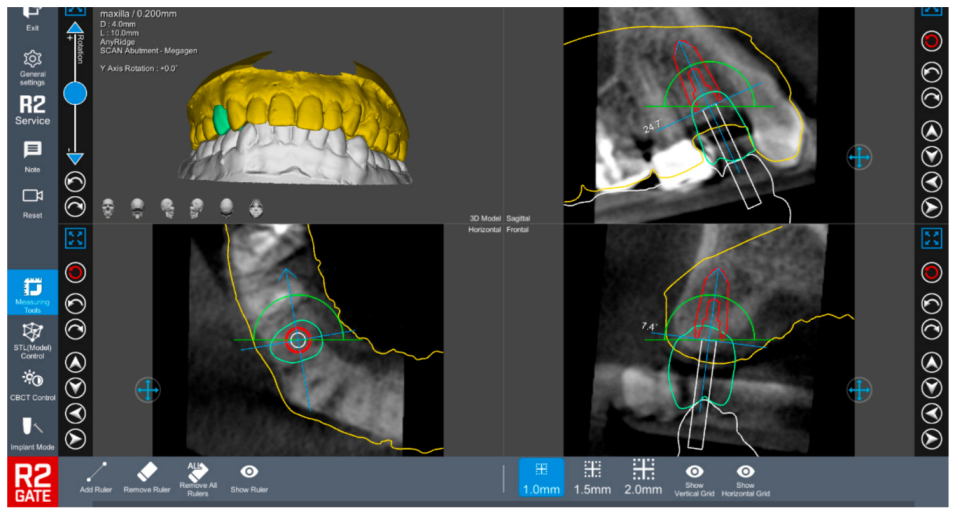
Task: Open the Note tool
Action: pyautogui.click(x=32, y=150)
